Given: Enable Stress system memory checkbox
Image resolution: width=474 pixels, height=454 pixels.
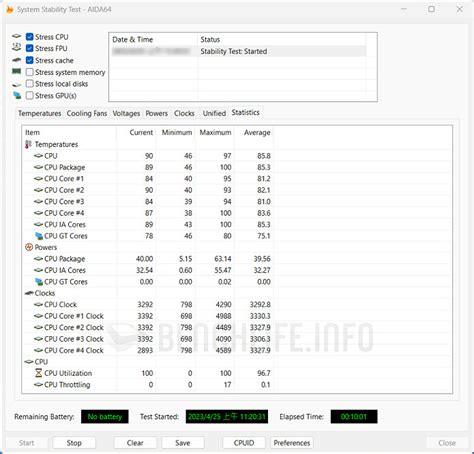Looking at the screenshot, I should (x=29, y=72).
